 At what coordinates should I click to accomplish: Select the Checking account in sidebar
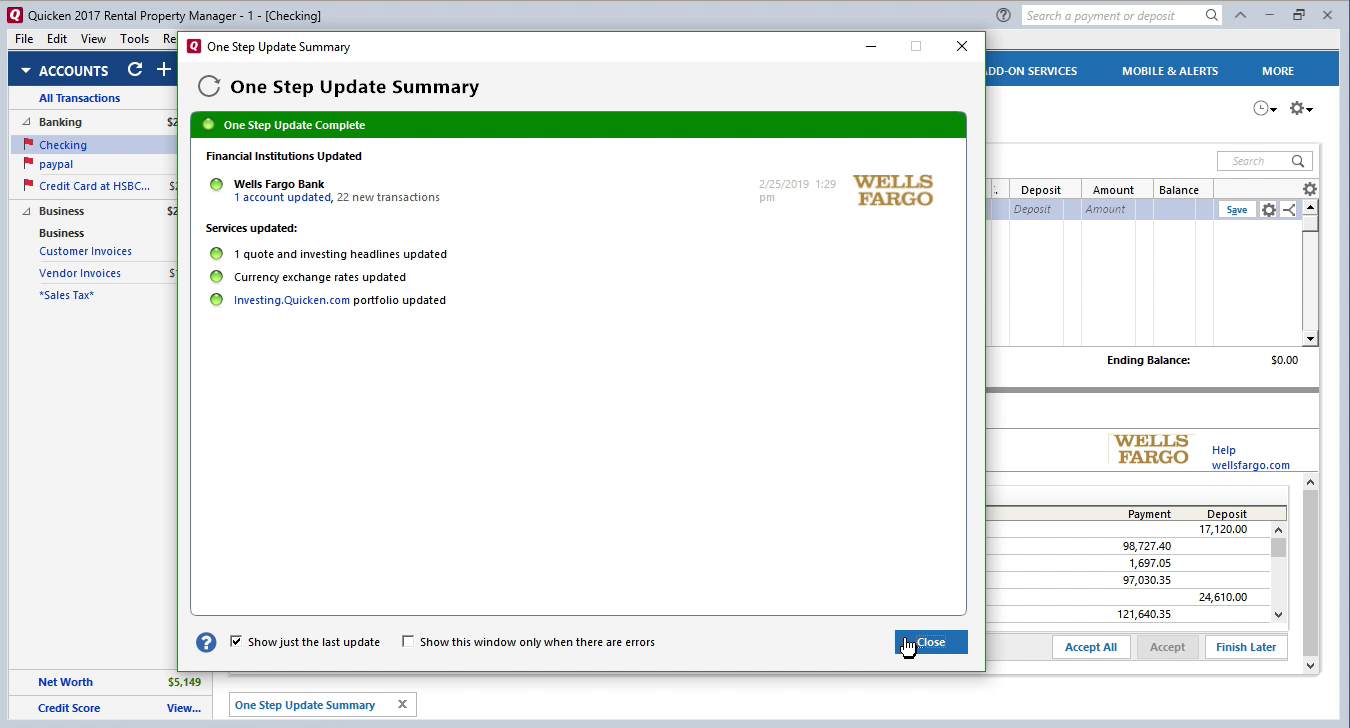tap(63, 145)
